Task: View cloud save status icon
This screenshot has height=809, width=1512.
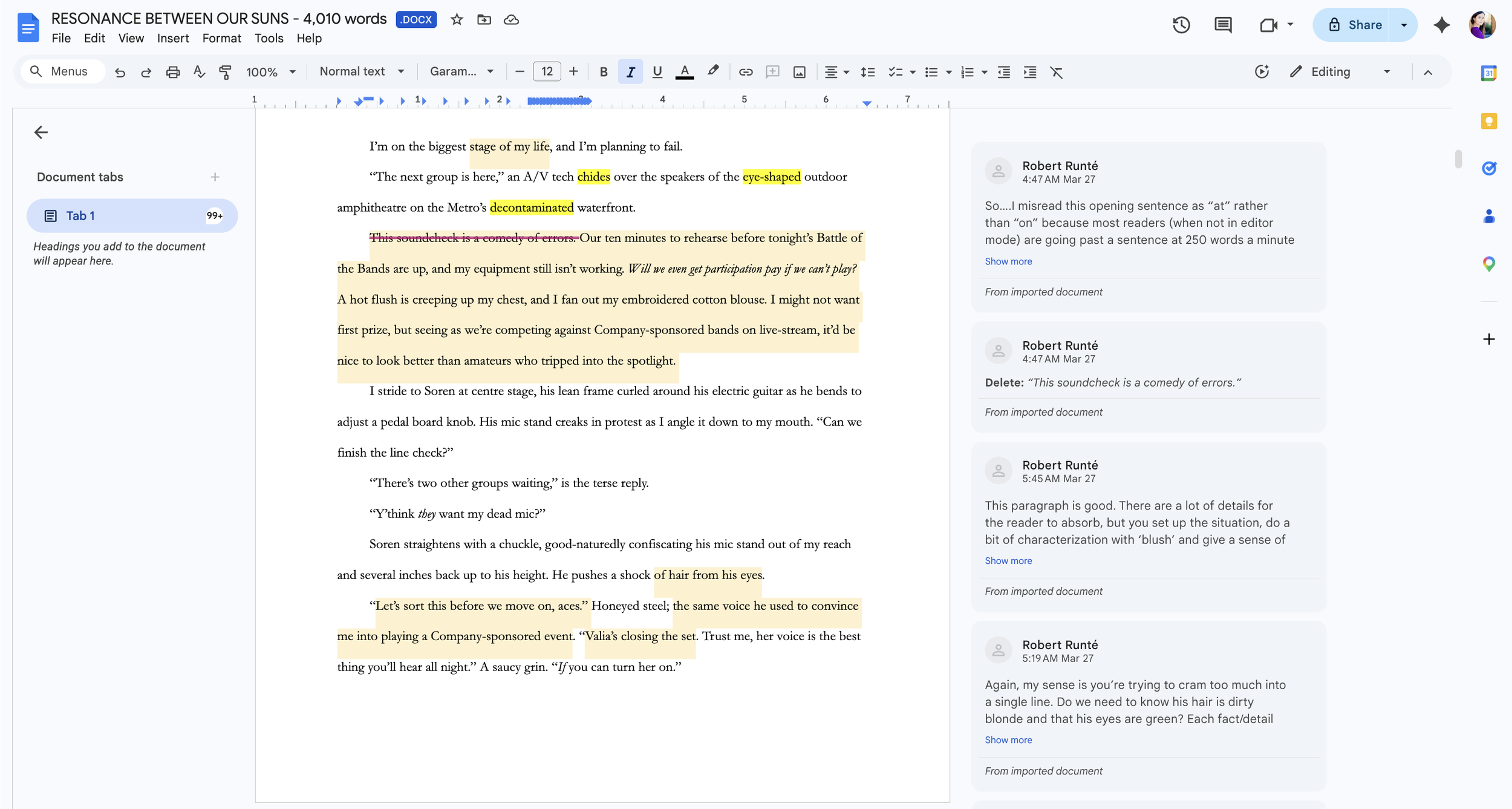Action: pyautogui.click(x=512, y=19)
